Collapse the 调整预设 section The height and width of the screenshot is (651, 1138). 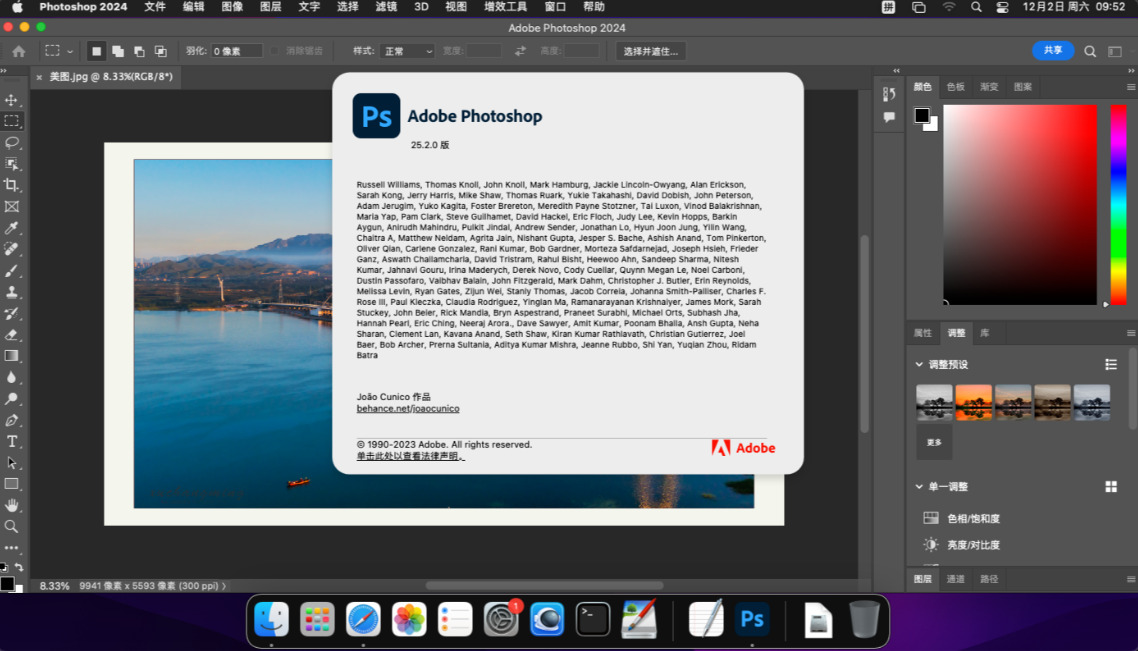point(919,364)
